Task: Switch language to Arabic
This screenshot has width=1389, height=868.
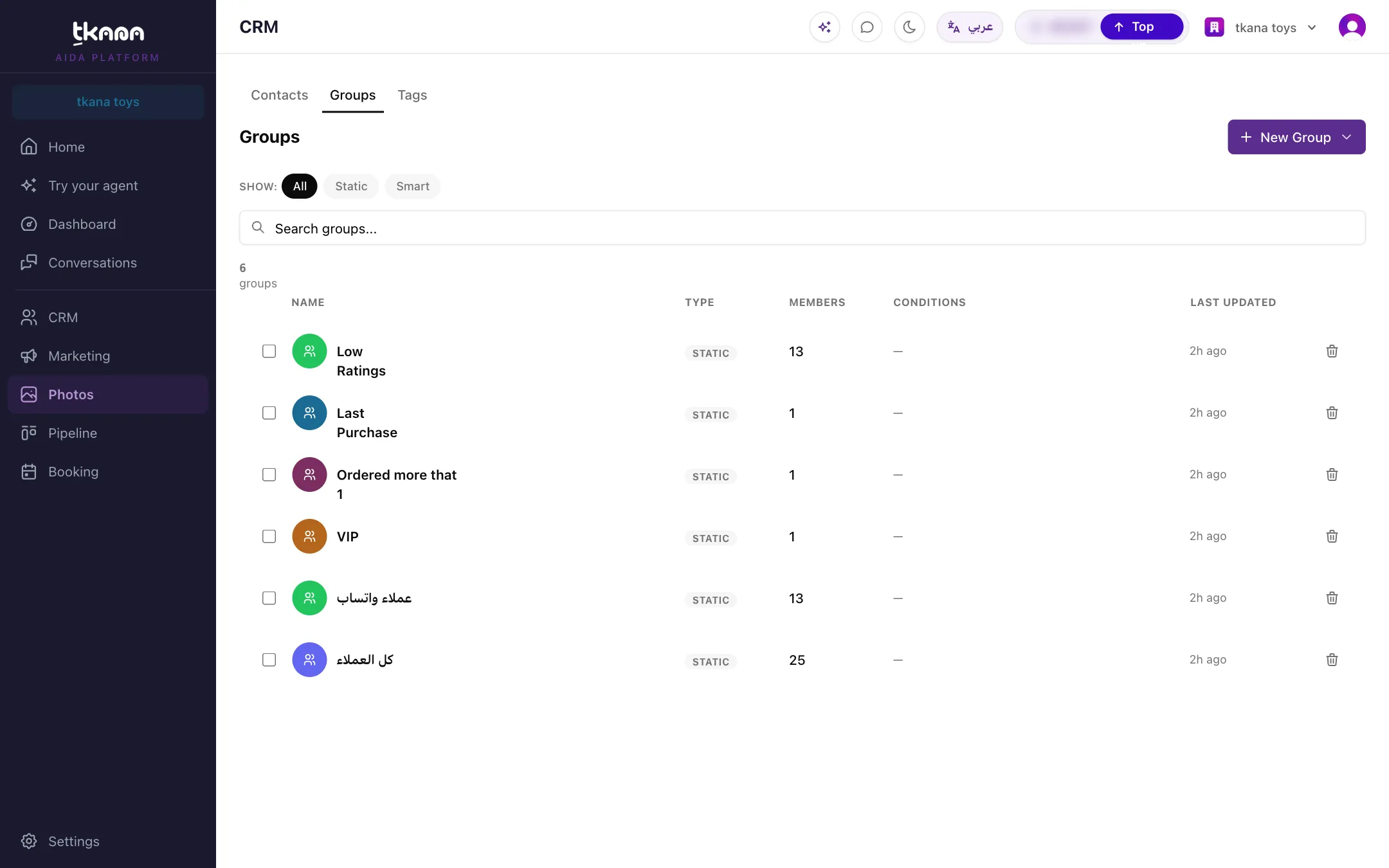Action: pos(970,27)
